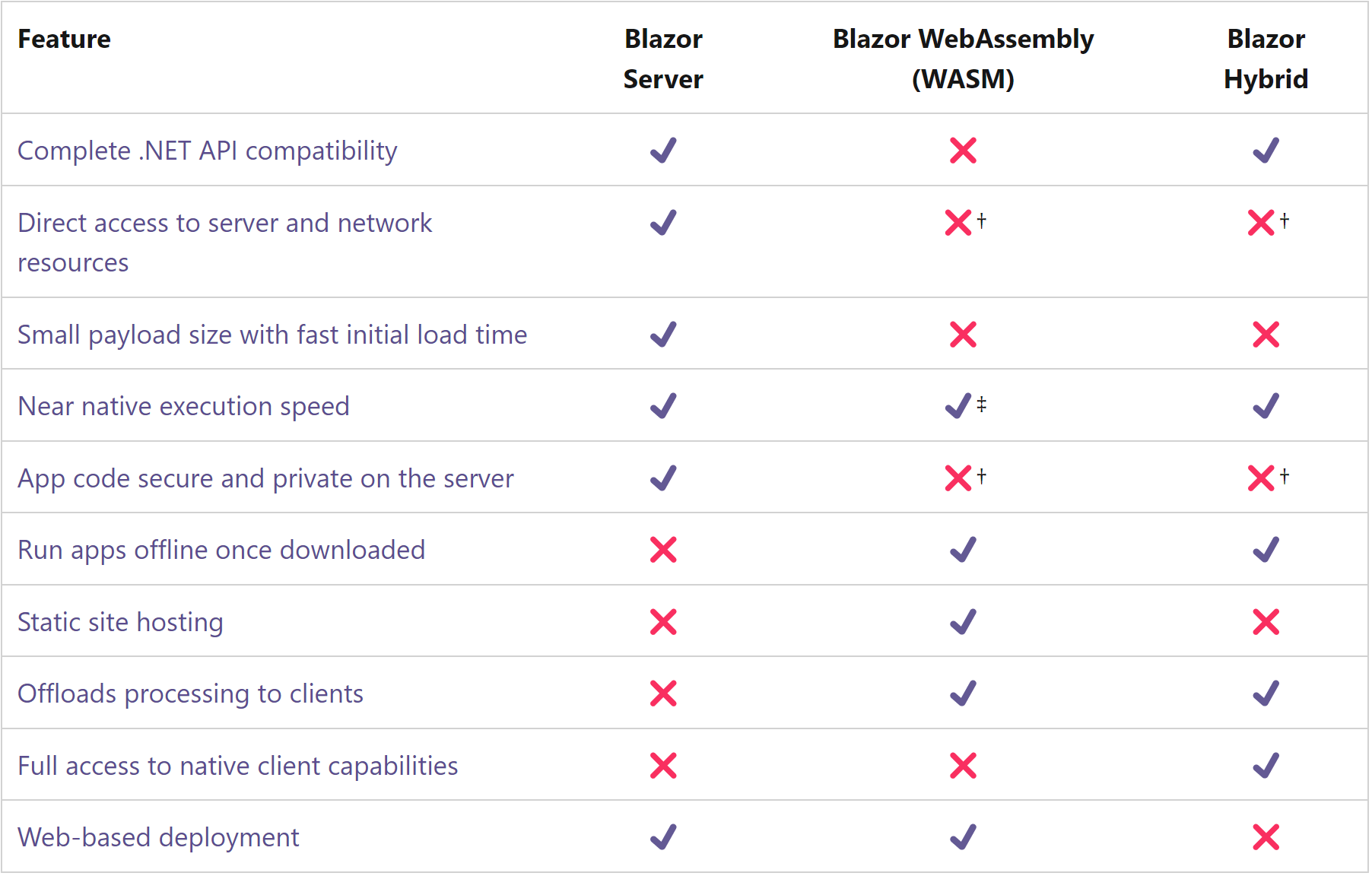Click Blazor Hybrid cross for Static site hosting
The height and width of the screenshot is (876, 1372).
(x=1266, y=622)
